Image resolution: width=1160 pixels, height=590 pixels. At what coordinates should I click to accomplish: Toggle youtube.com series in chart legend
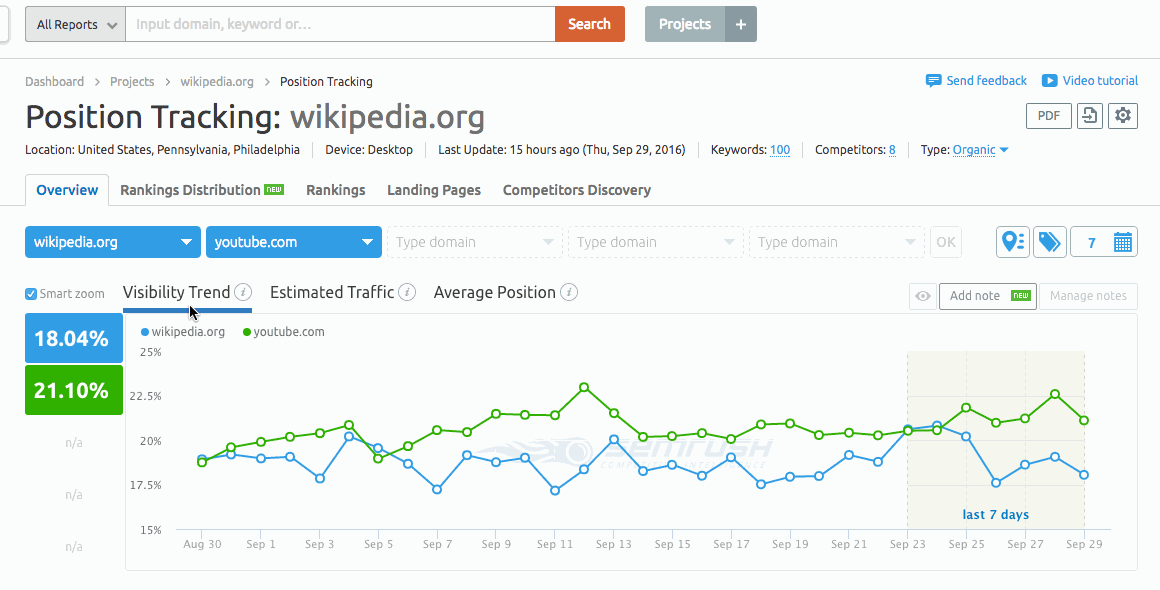tap(283, 332)
